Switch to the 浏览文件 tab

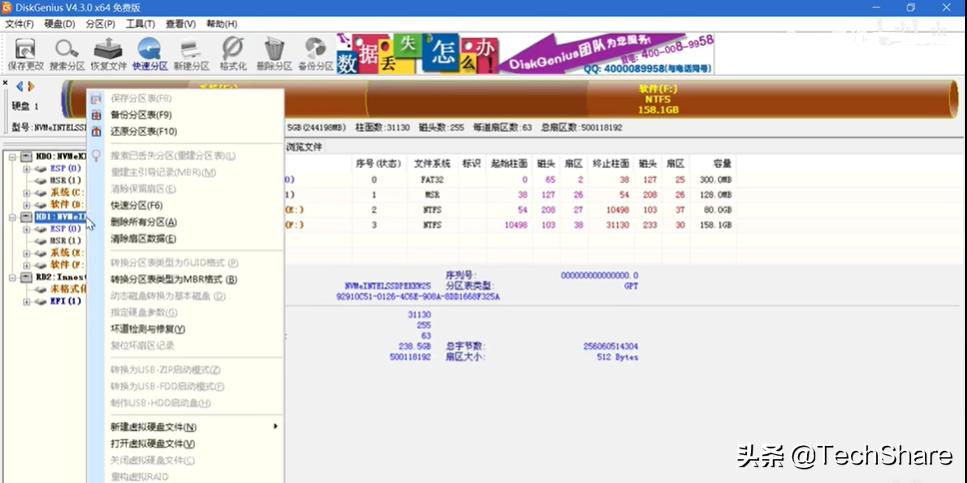click(303, 147)
